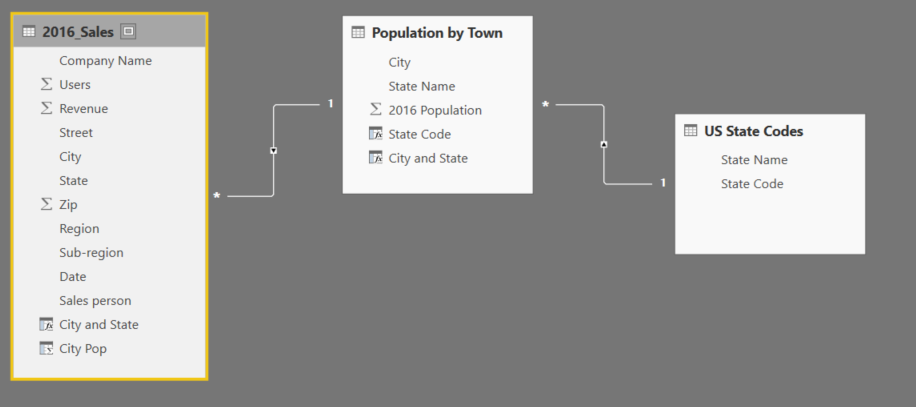The width and height of the screenshot is (916, 407).
Task: Click the Population by Town table header
Action: (437, 33)
